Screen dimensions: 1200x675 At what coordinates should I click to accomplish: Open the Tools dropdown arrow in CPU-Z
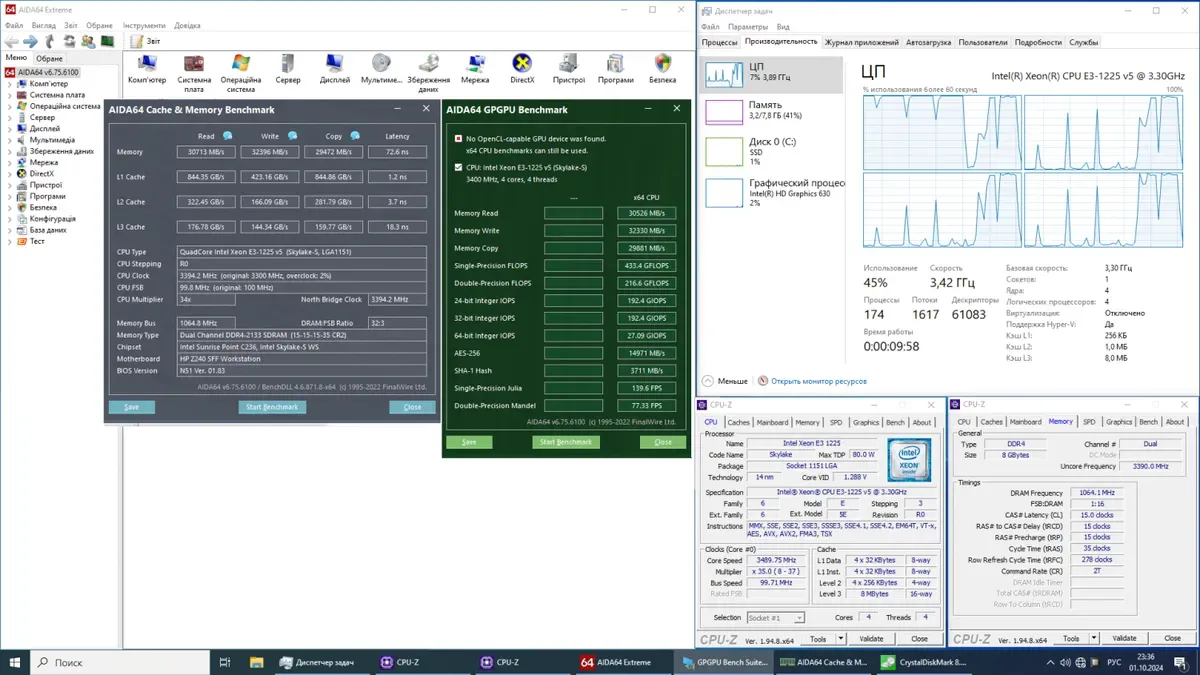(x=840, y=638)
